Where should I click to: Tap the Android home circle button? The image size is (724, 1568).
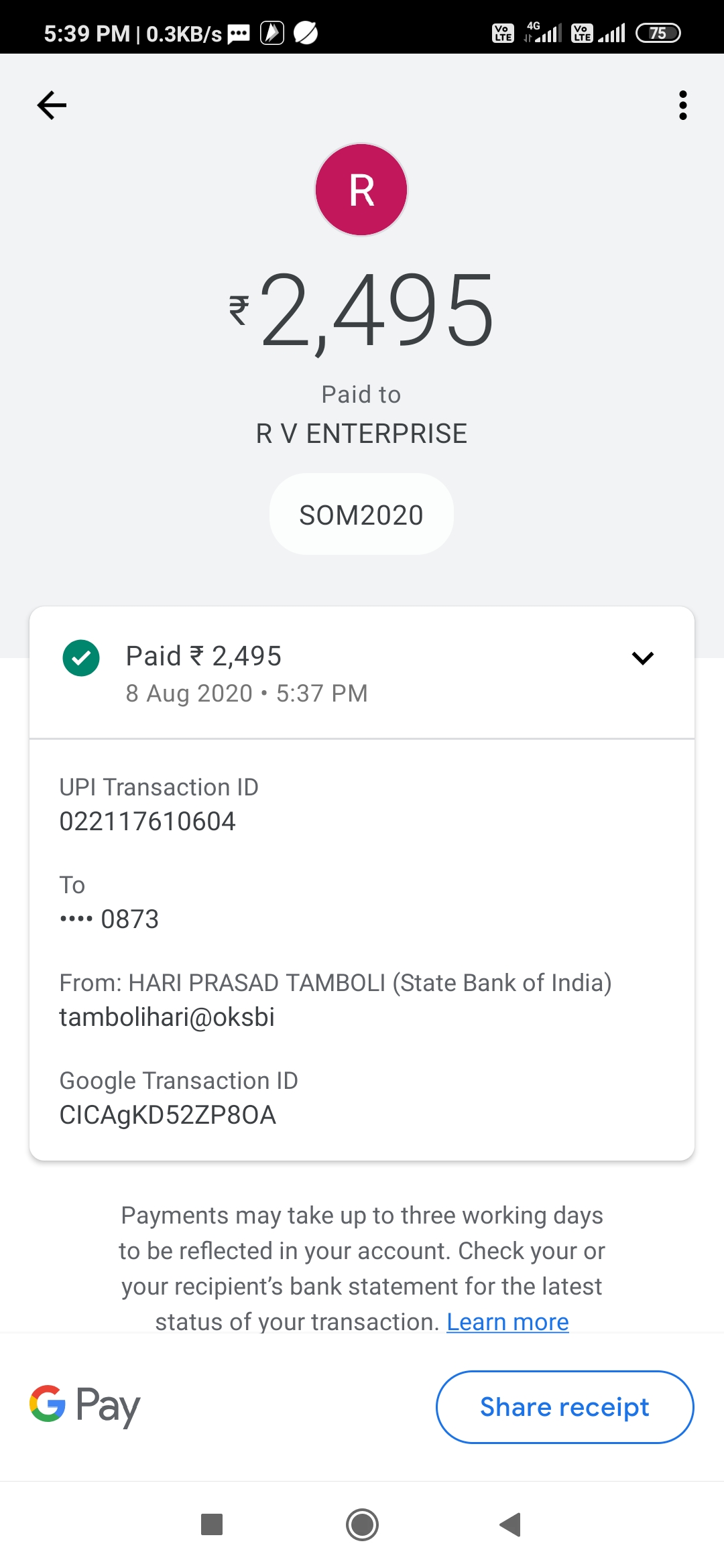click(x=362, y=1524)
